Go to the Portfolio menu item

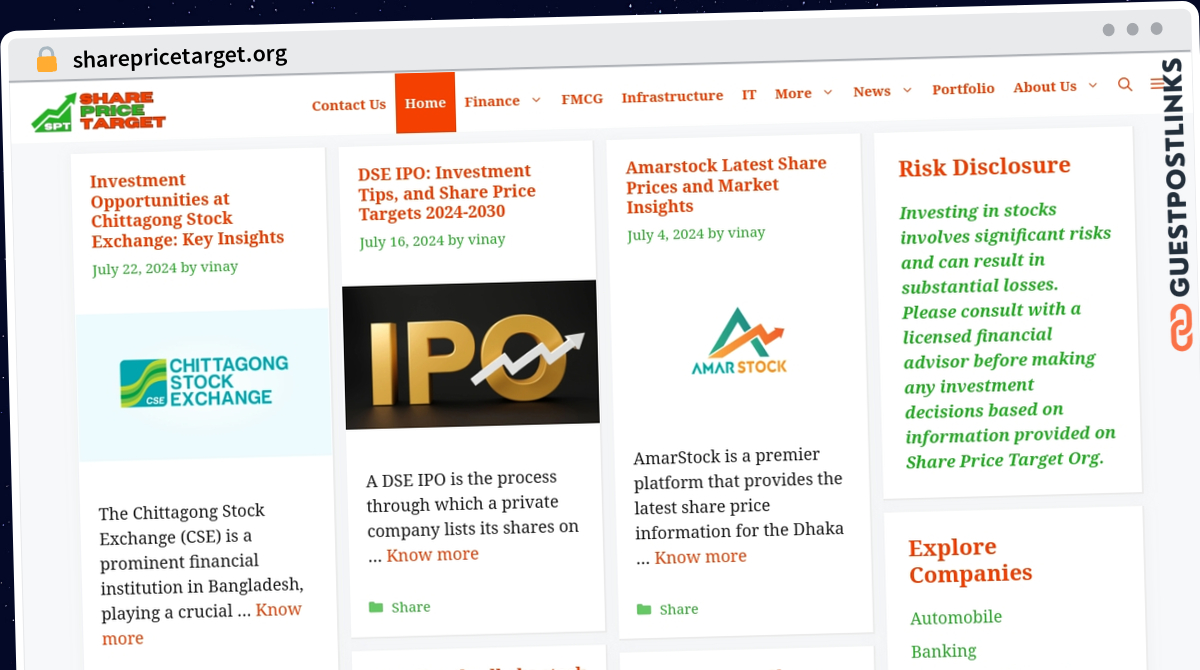click(x=963, y=89)
